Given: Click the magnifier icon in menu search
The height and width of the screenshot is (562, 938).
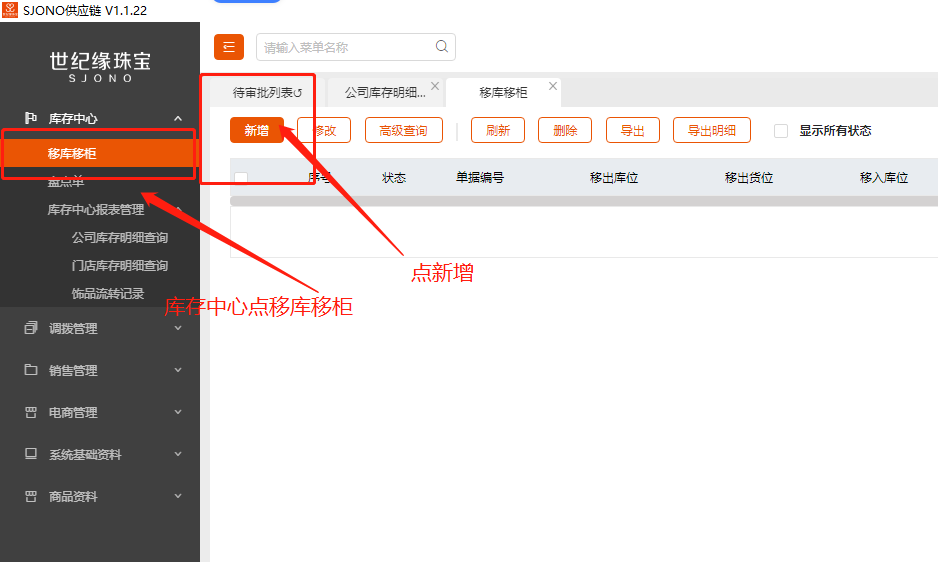Looking at the screenshot, I should (x=442, y=47).
